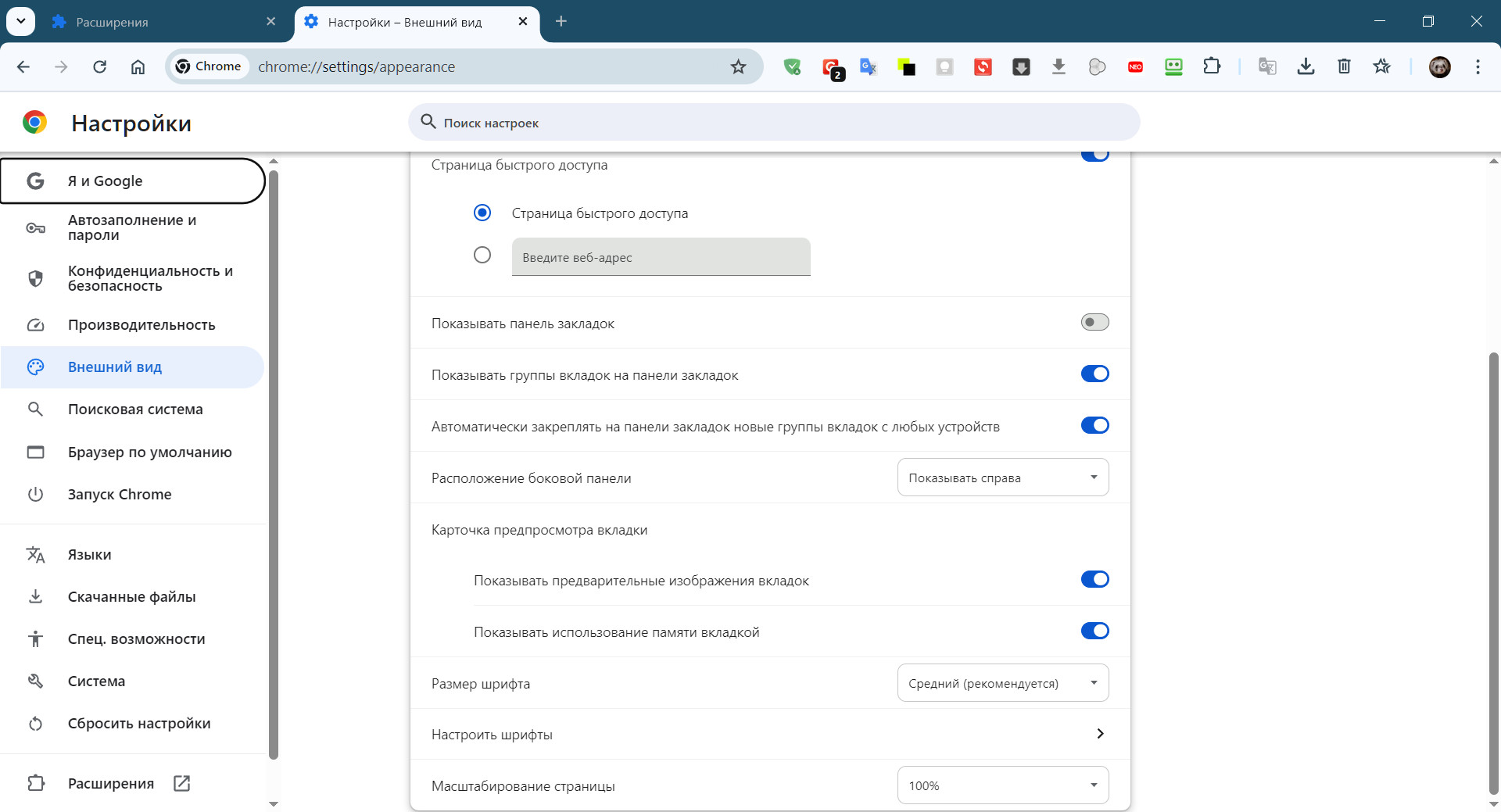Open Я и Google settings section
The height and width of the screenshot is (812, 1501).
(x=133, y=181)
